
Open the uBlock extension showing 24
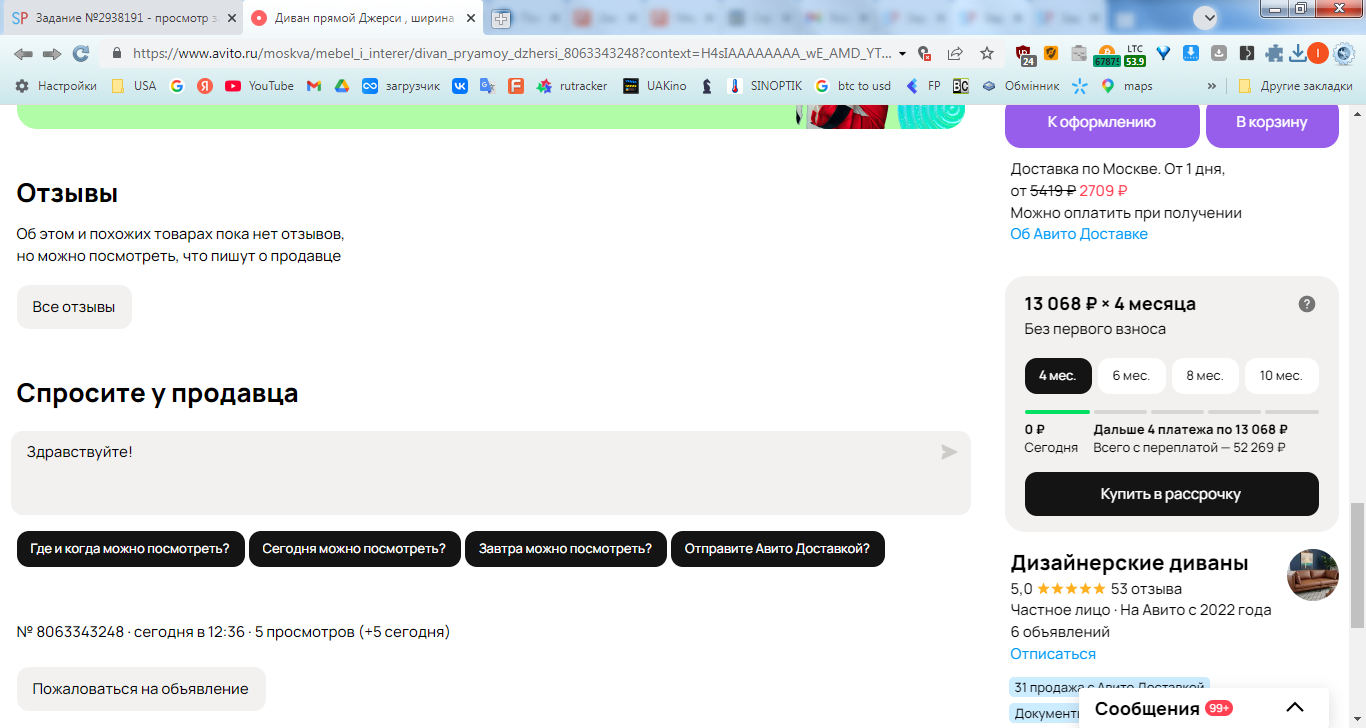[1025, 54]
